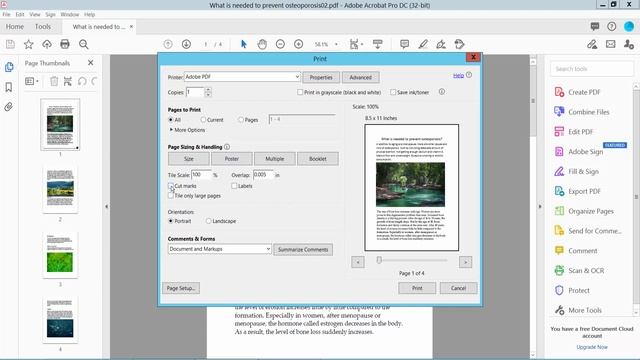Image resolution: width=640 pixels, height=360 pixels.
Task: Go to previous page arrow icon
Action: 168,44
